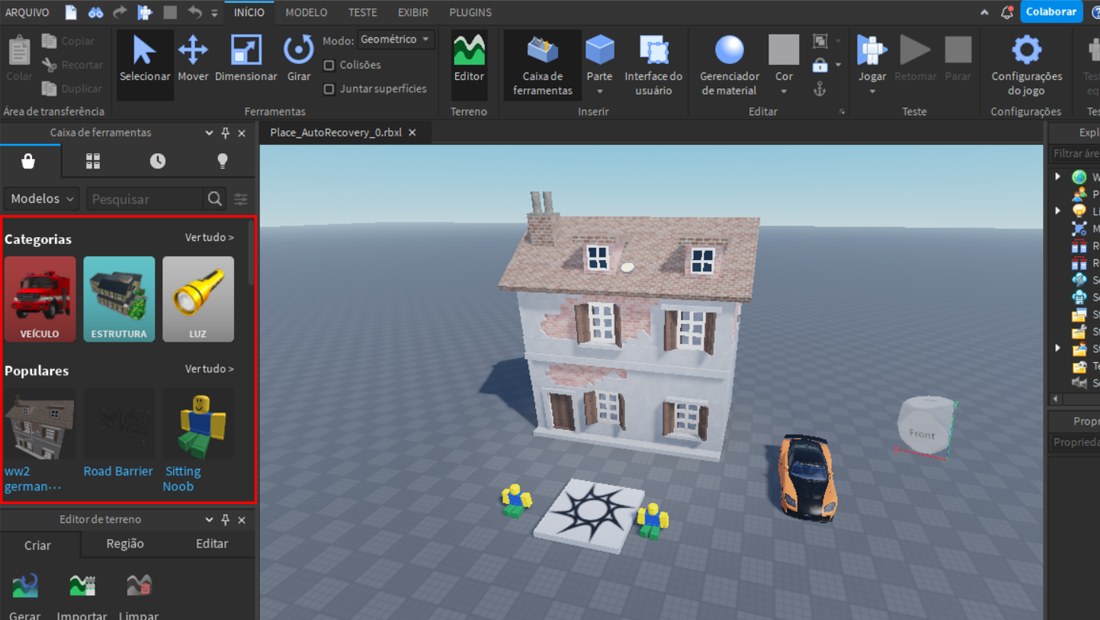Open Sitting Noob model link
This screenshot has width=1100, height=620.
click(x=182, y=479)
